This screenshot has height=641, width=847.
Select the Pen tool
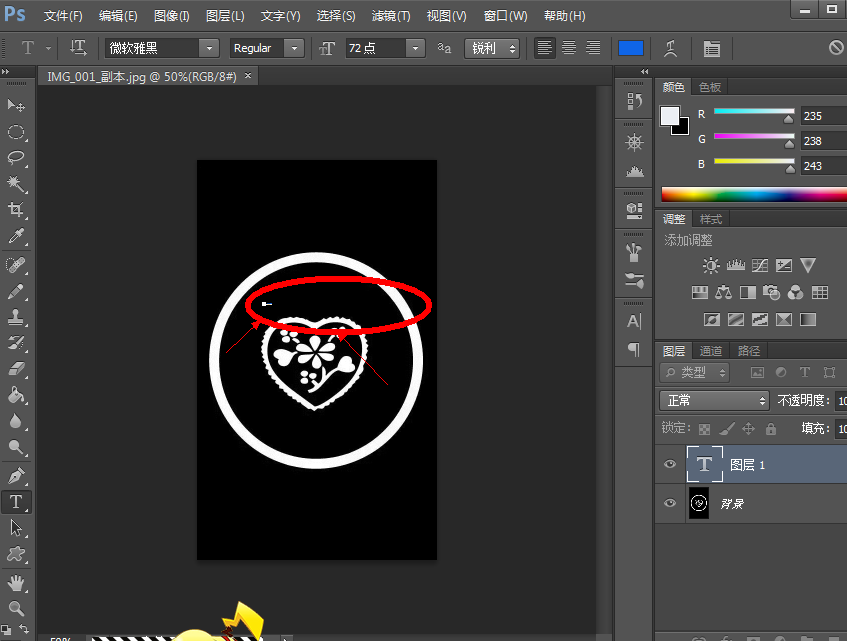(16, 476)
